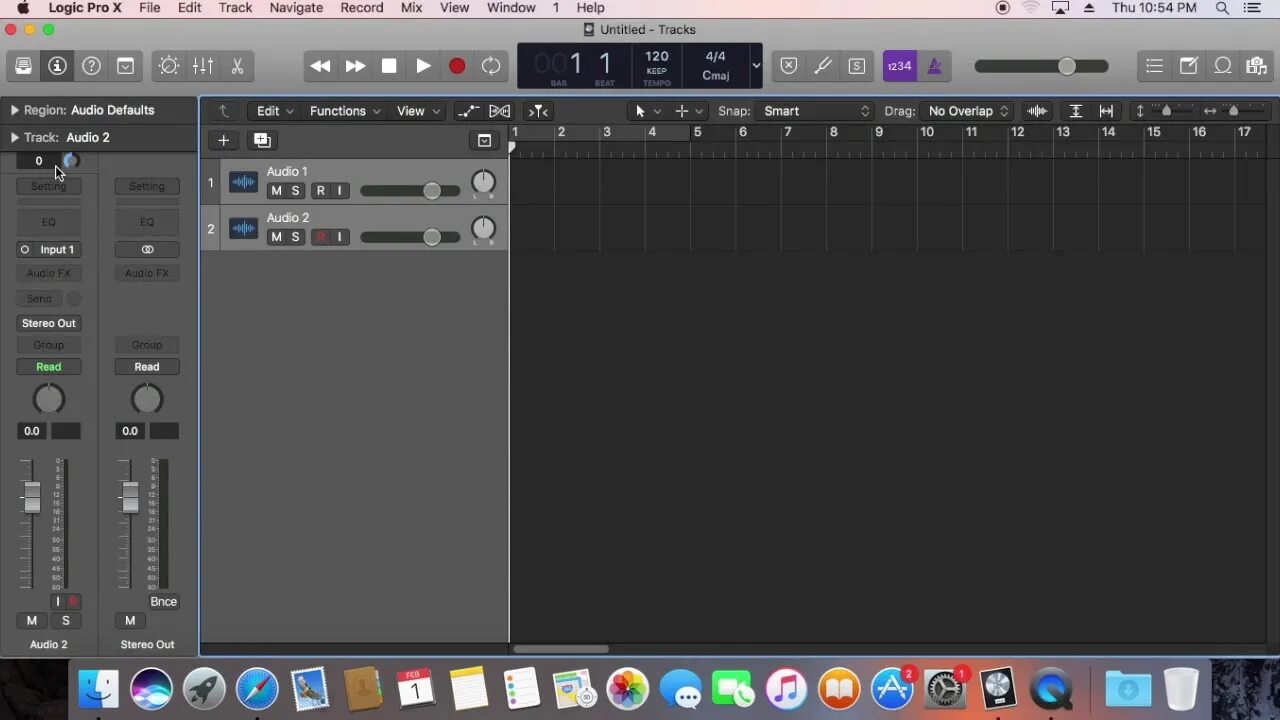Open the Editors with the scissors icon

click(237, 66)
